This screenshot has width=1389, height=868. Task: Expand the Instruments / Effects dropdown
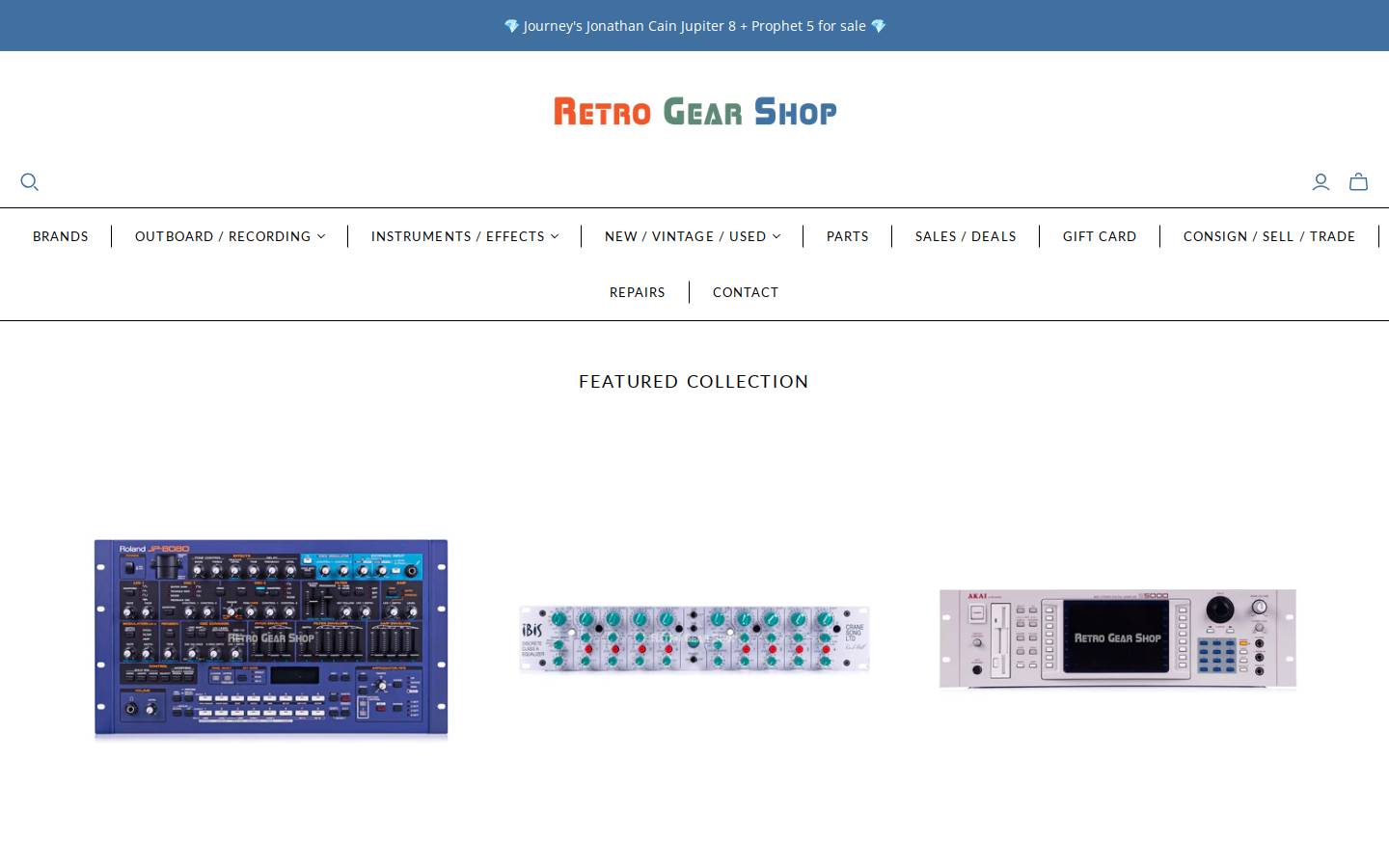point(465,236)
